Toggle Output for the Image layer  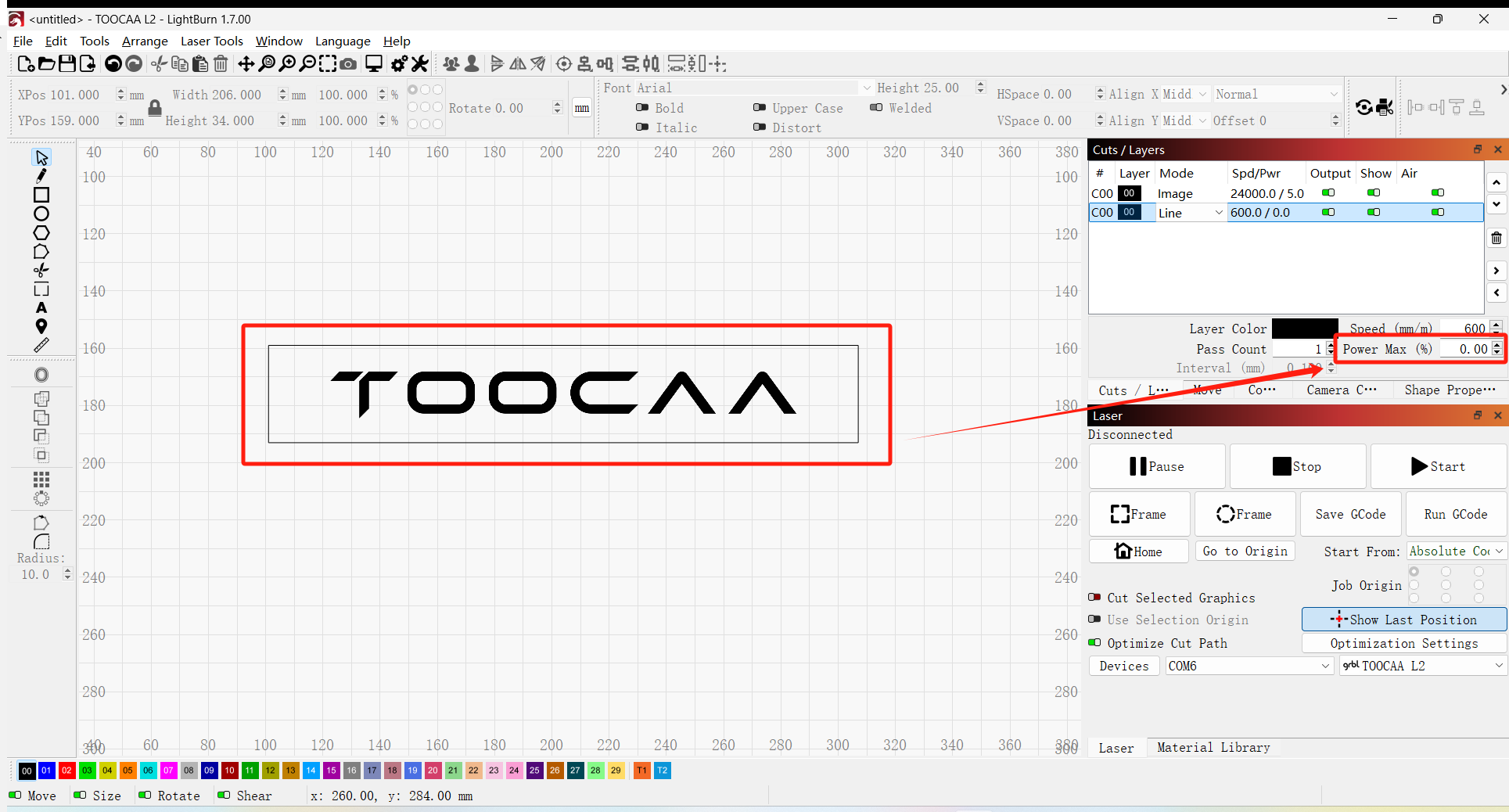pyautogui.click(x=1328, y=192)
